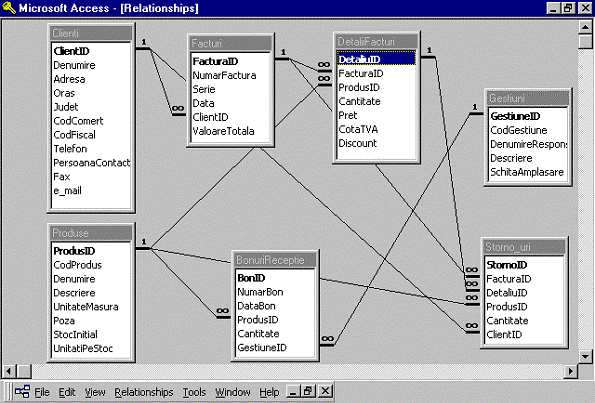The width and height of the screenshot is (595, 403).
Task: Click the vertical scrollbar thumb
Action: click(x=585, y=41)
